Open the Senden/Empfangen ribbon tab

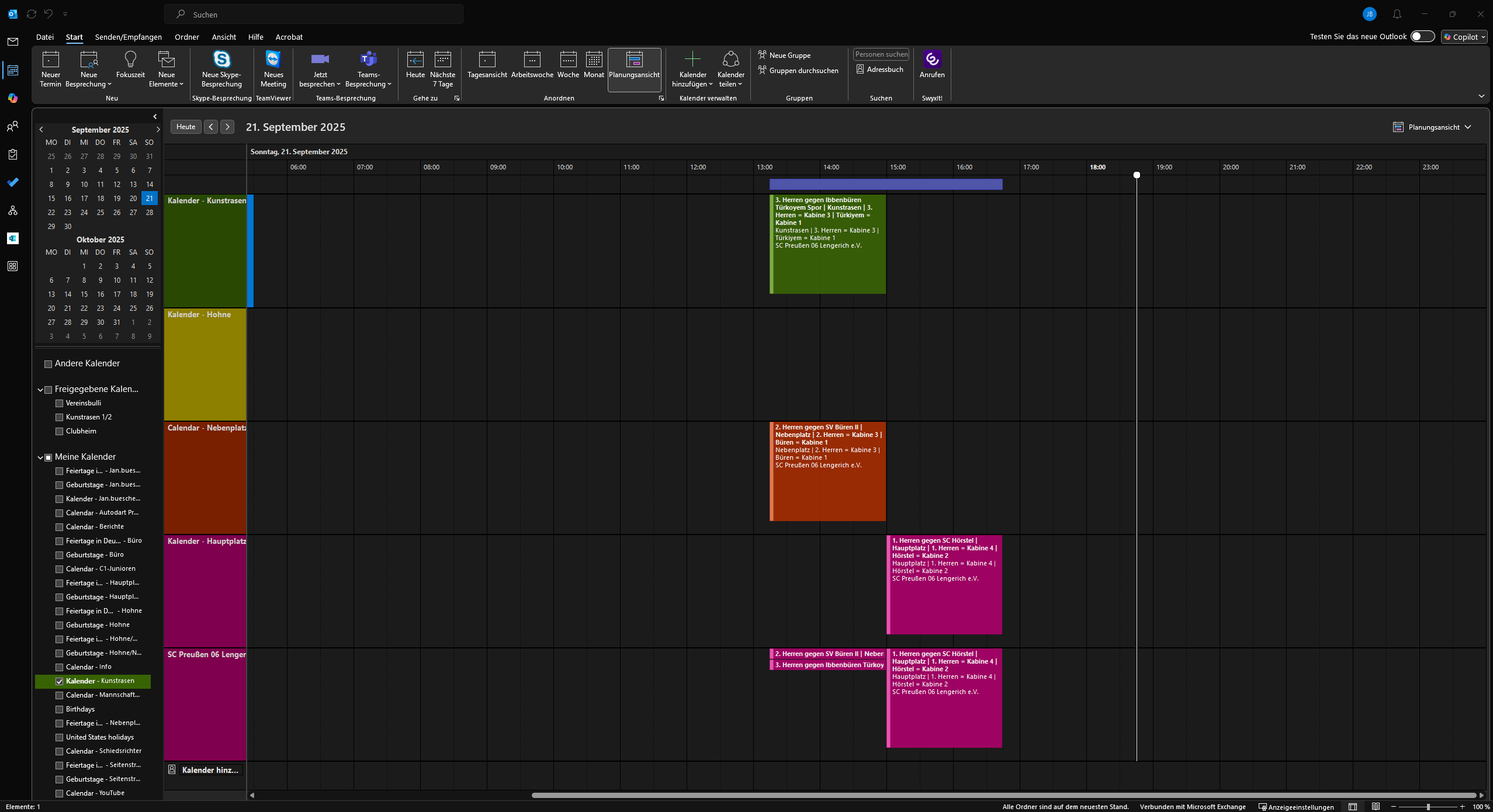[x=128, y=37]
